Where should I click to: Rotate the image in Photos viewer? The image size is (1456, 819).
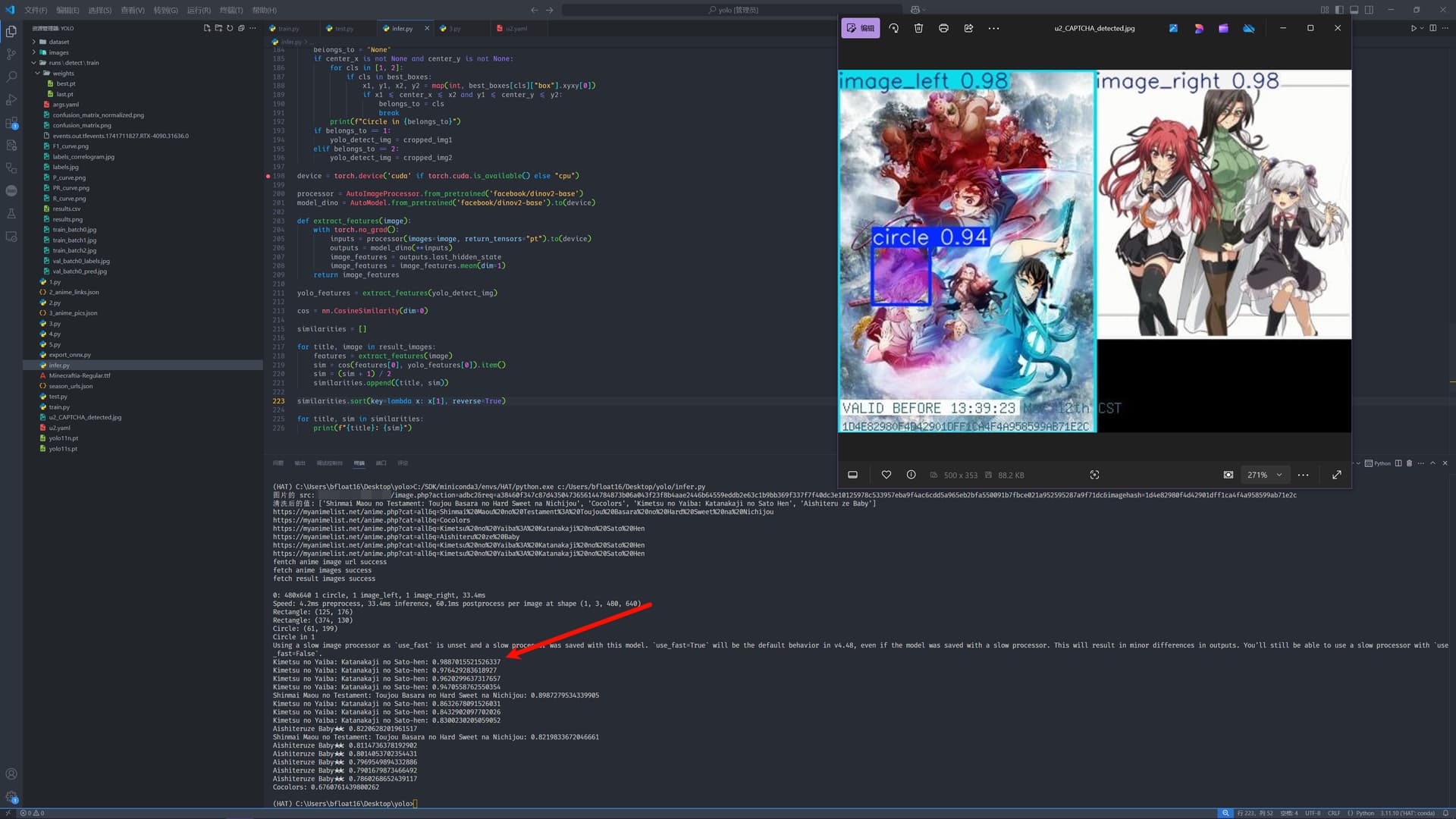pos(894,28)
